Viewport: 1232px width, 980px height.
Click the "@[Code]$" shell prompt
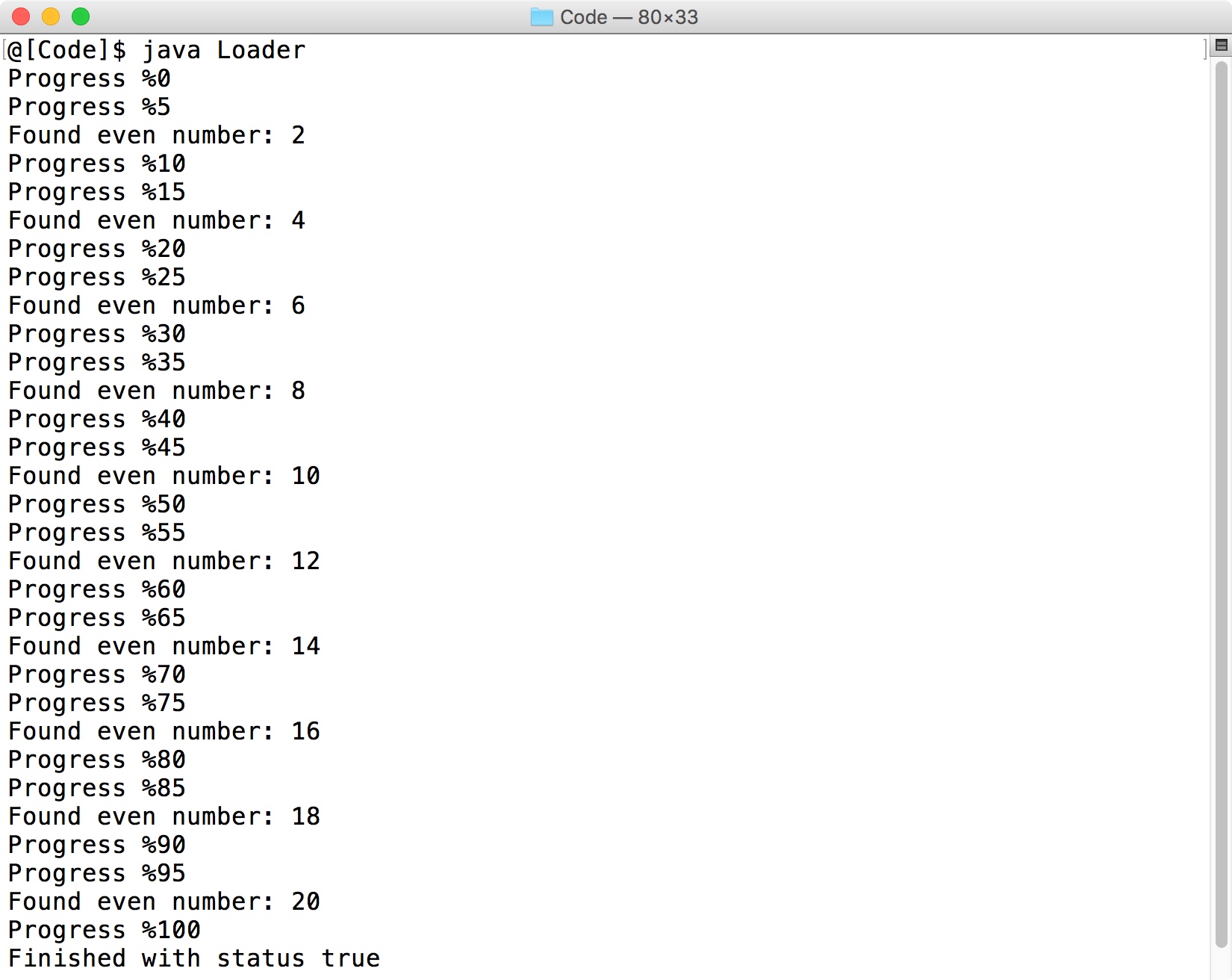67,50
